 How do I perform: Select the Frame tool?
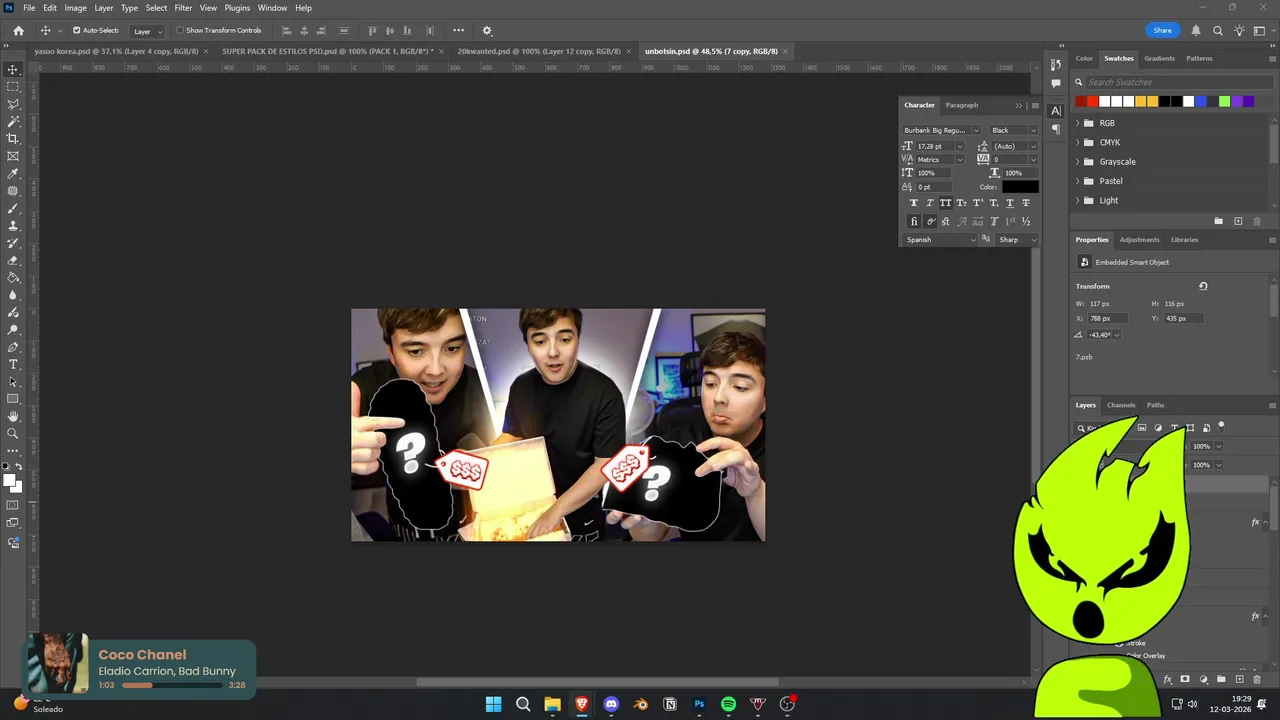[13, 156]
